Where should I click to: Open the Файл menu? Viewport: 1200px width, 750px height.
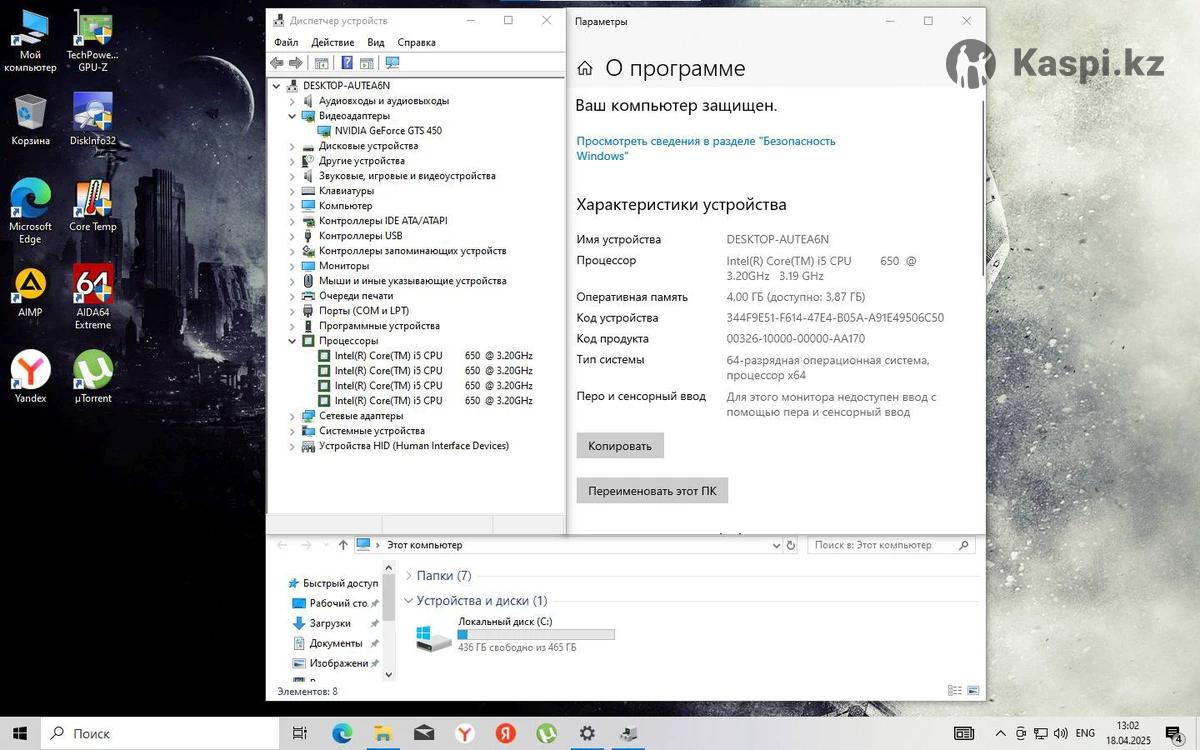(x=286, y=42)
